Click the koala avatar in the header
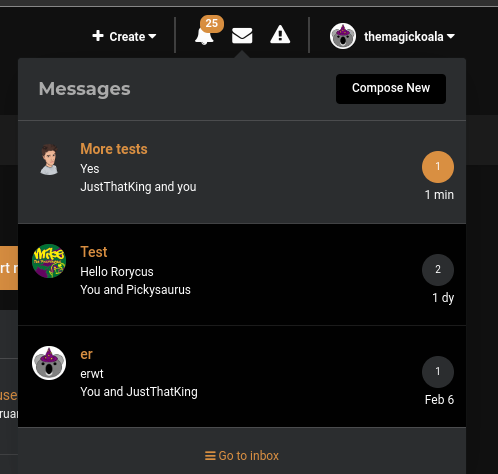Viewport: 498px width, 474px height. [343, 36]
